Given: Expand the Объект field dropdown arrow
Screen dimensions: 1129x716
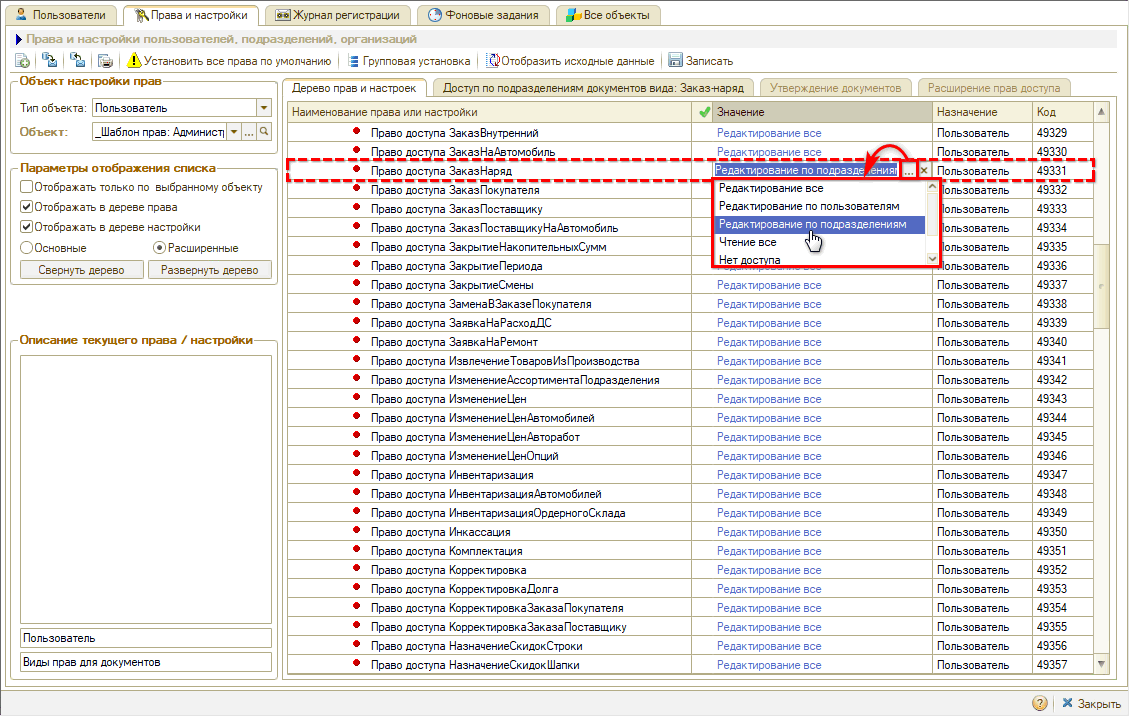Looking at the screenshot, I should pos(234,132).
